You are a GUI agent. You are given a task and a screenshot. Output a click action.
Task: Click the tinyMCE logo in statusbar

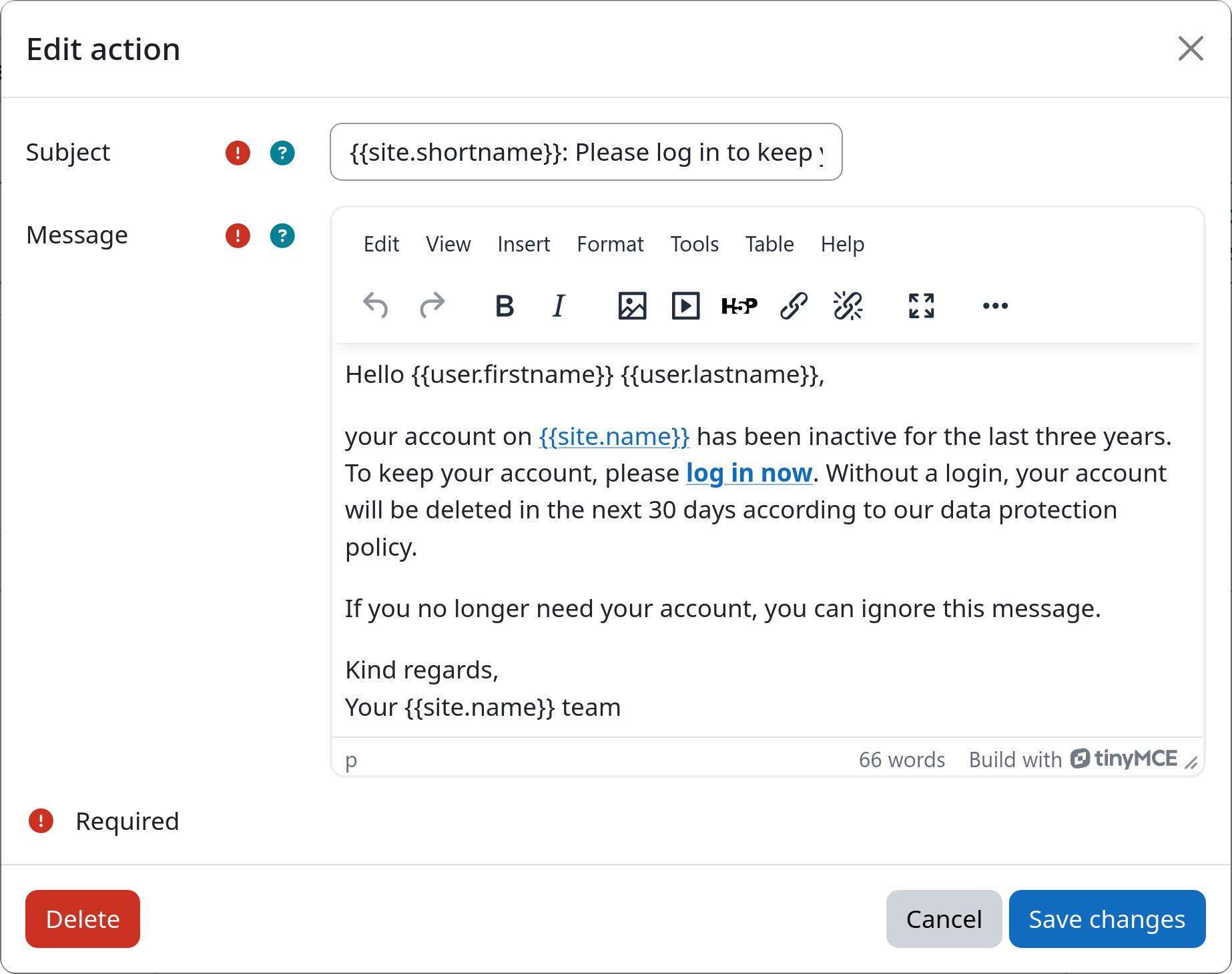[1124, 759]
